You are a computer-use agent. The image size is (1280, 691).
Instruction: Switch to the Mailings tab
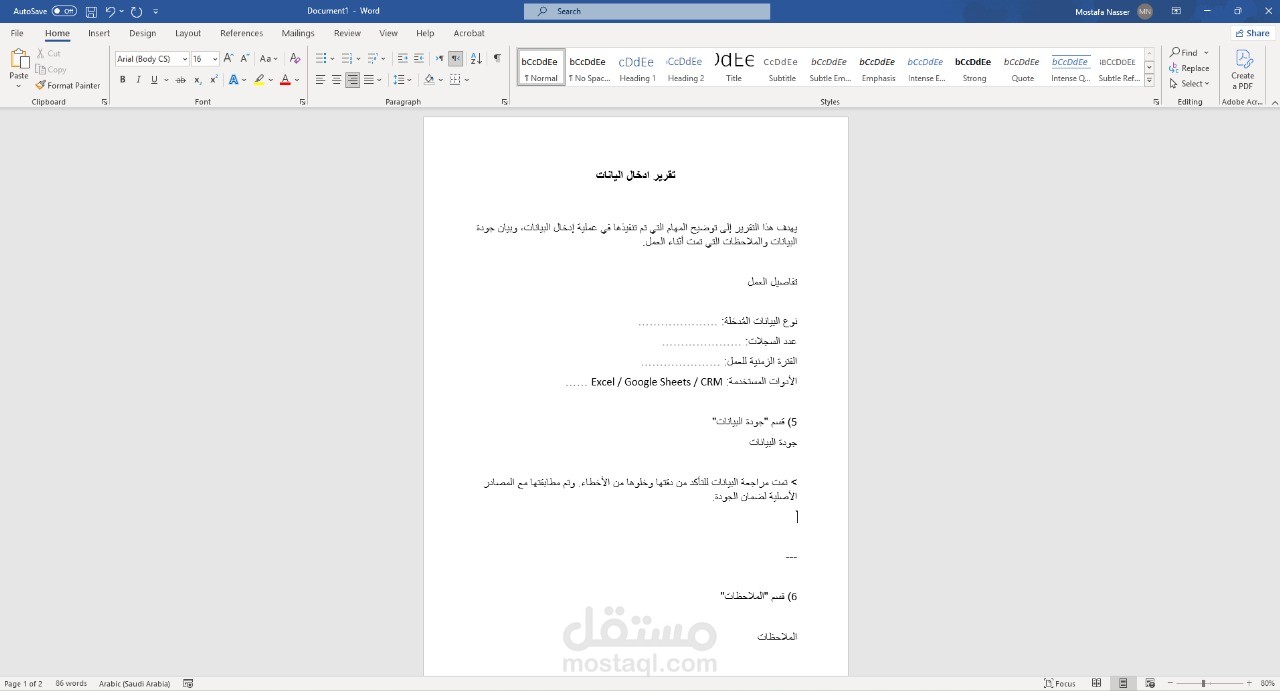[x=298, y=33]
